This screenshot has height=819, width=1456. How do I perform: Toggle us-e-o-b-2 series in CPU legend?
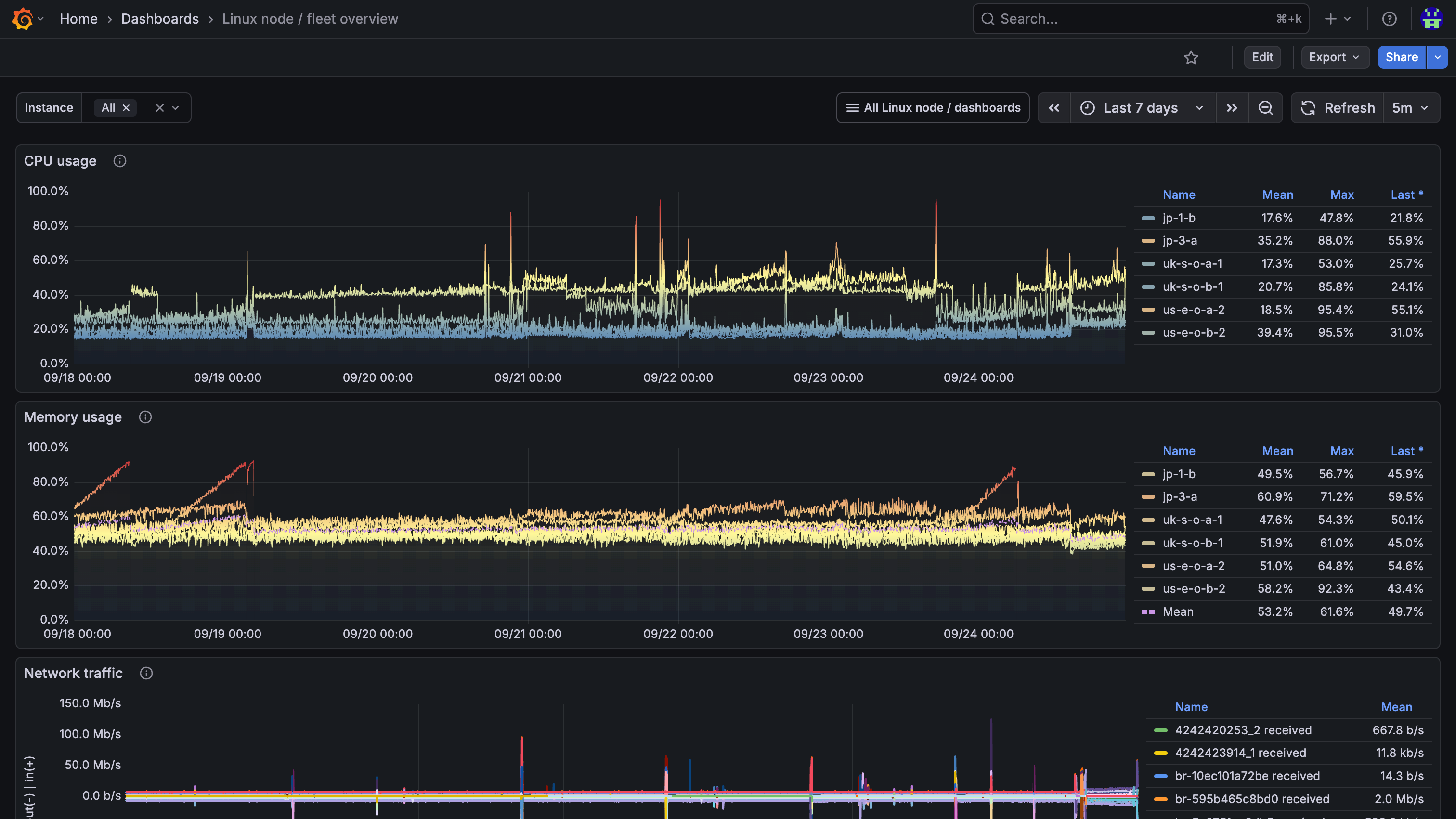point(1194,333)
